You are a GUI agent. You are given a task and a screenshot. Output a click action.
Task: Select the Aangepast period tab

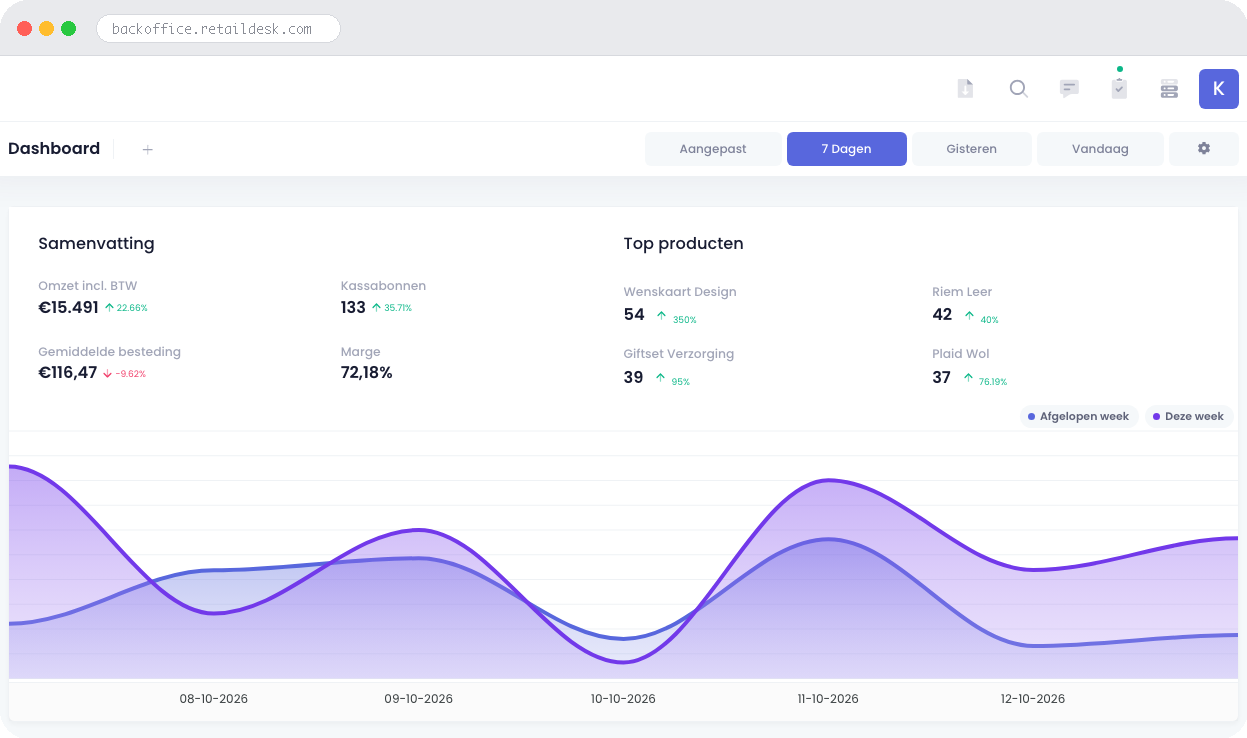713,149
